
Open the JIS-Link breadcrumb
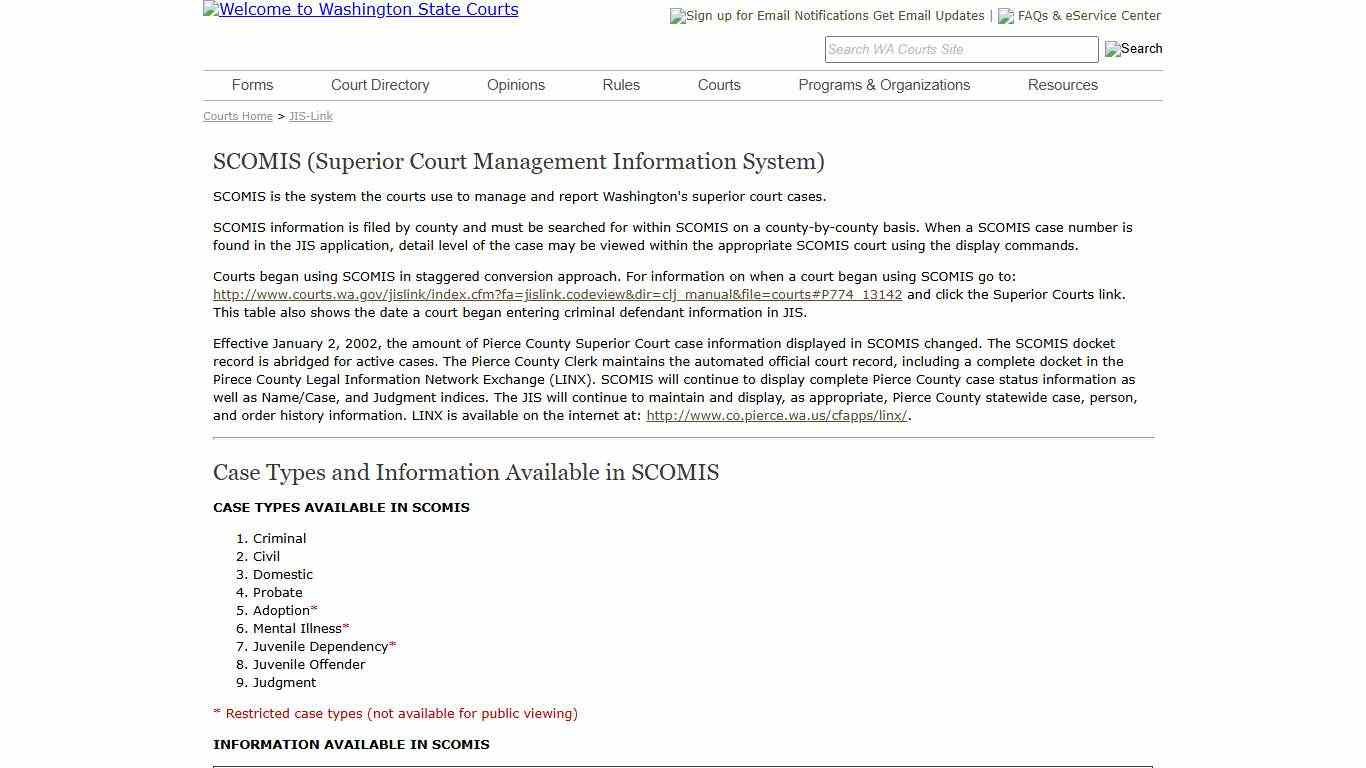pyautogui.click(x=310, y=116)
